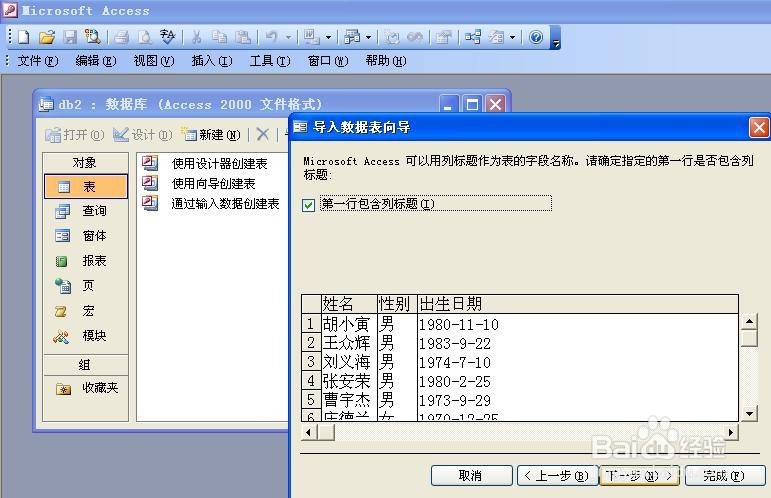
Task: Open the 收藏夹 favorites group
Action: pos(86,388)
